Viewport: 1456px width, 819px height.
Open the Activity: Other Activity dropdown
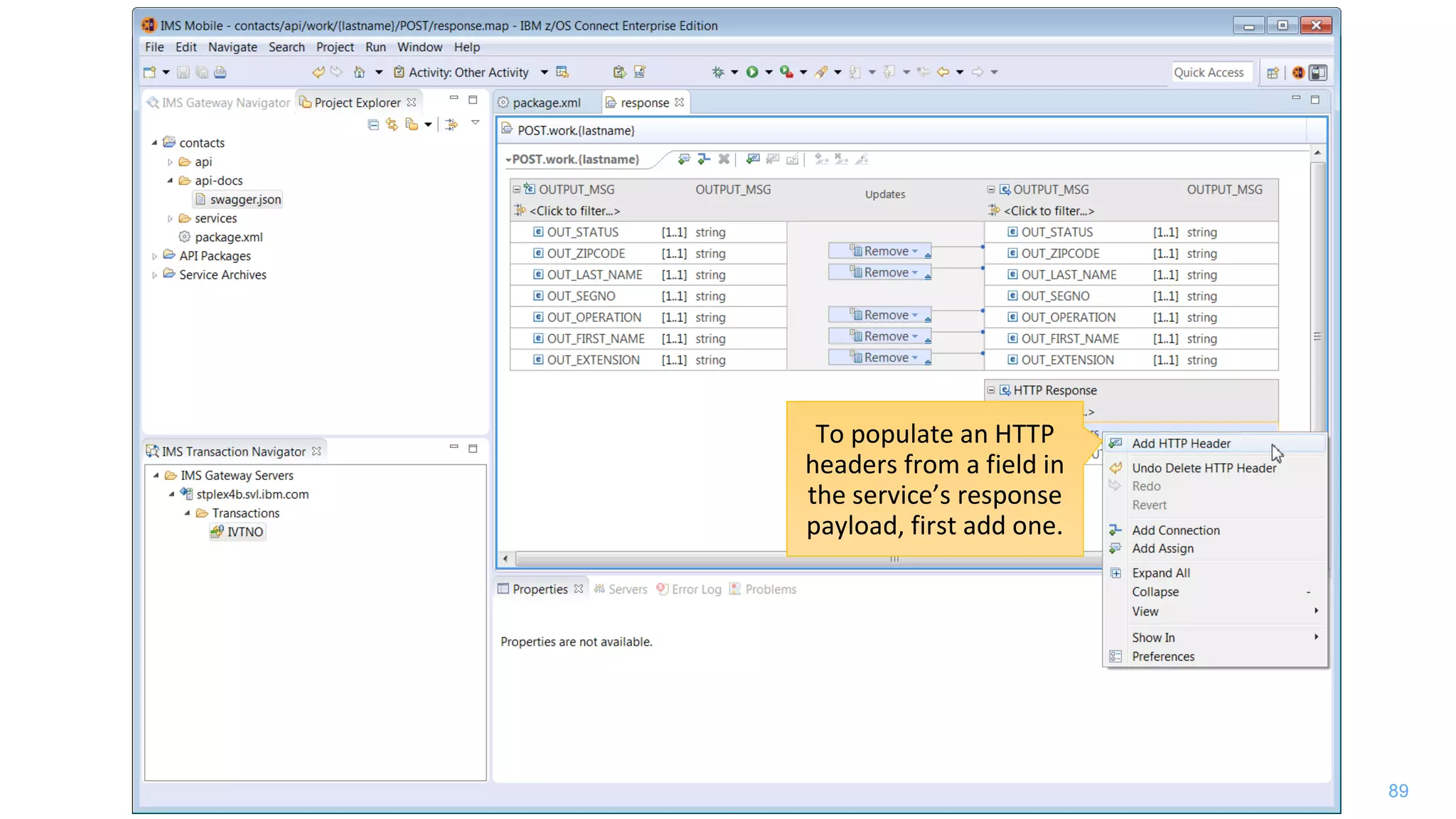click(544, 73)
